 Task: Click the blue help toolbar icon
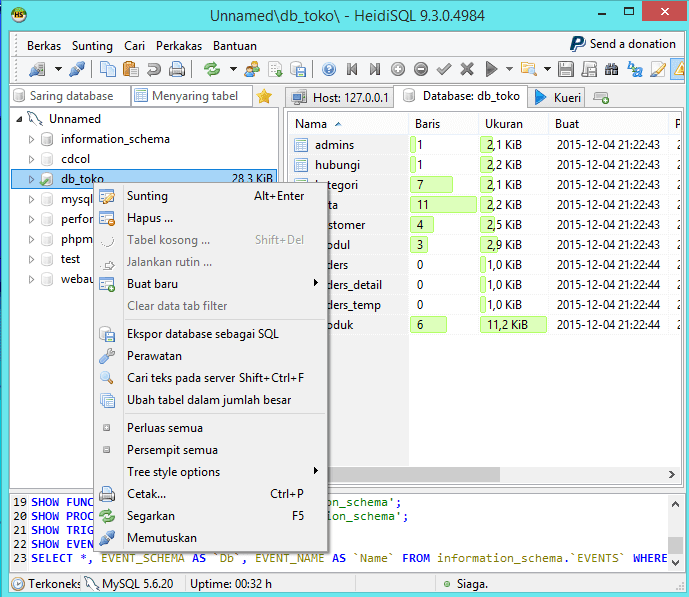pos(329,69)
